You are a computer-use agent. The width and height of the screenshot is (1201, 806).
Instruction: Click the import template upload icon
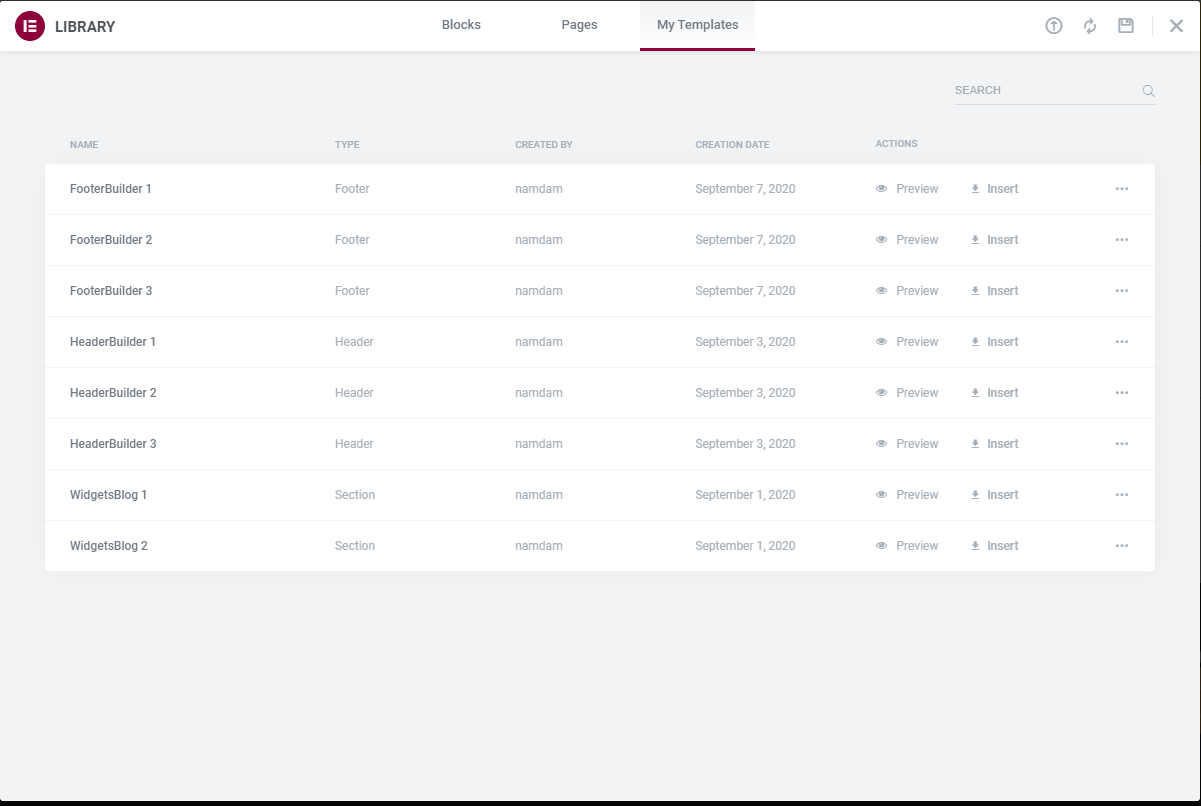[x=1053, y=26]
